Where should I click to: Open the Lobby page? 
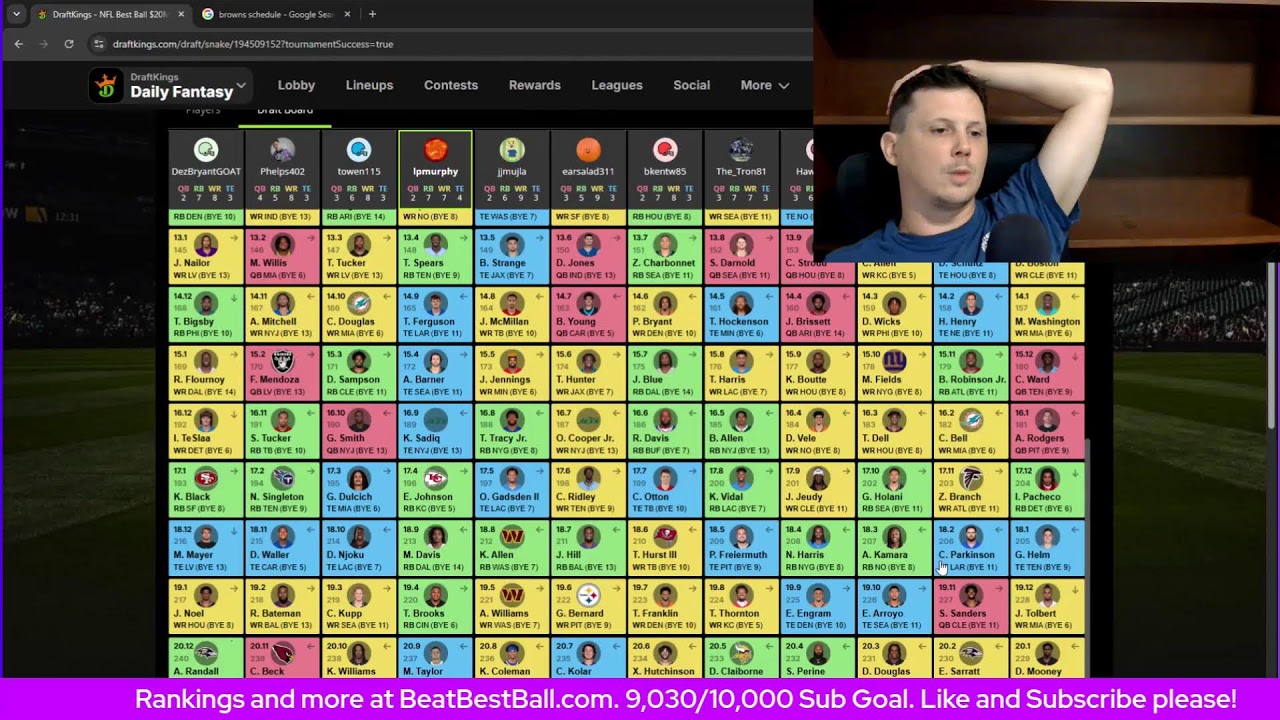tap(296, 85)
